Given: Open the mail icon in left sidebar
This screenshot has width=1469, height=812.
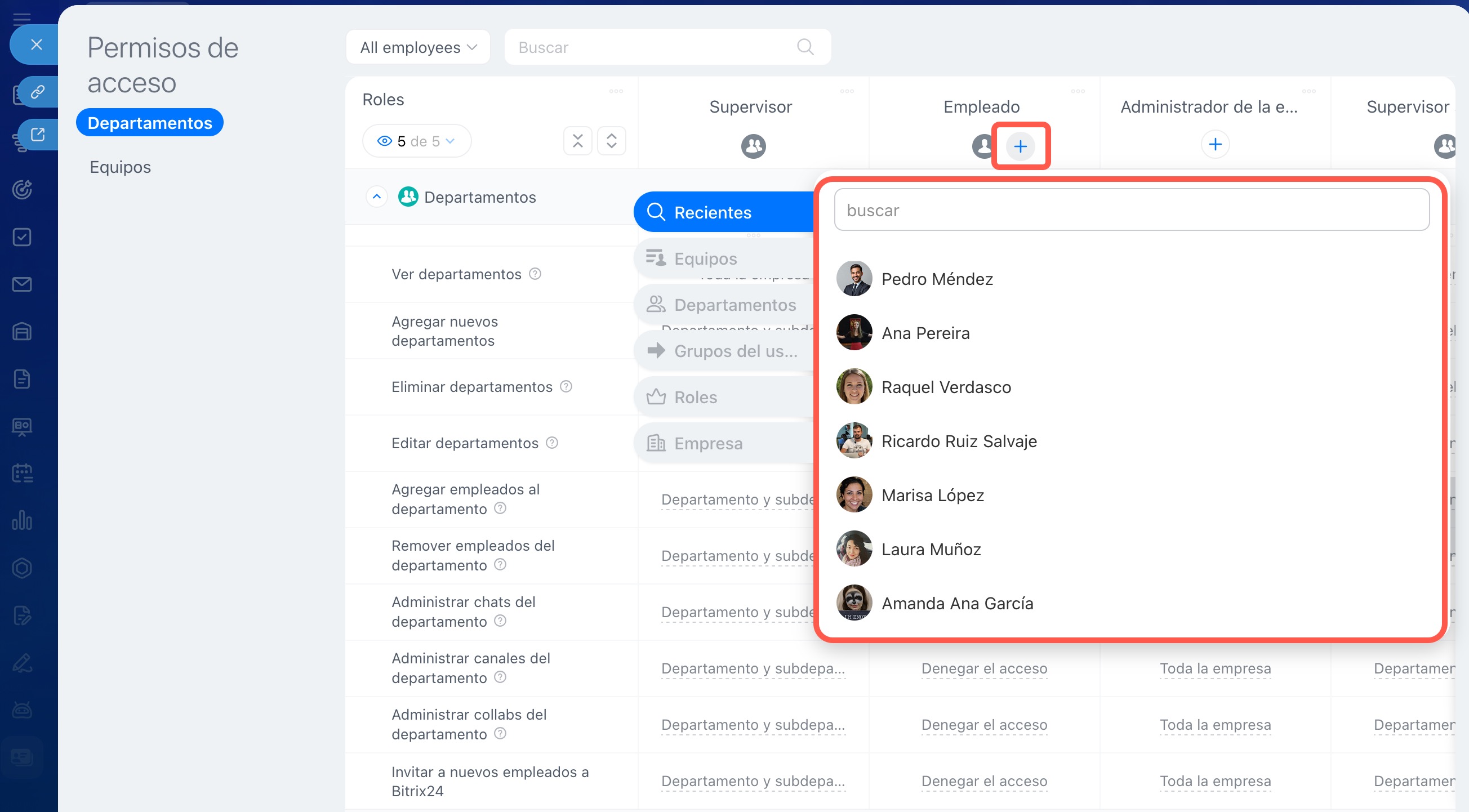Looking at the screenshot, I should click(21, 284).
